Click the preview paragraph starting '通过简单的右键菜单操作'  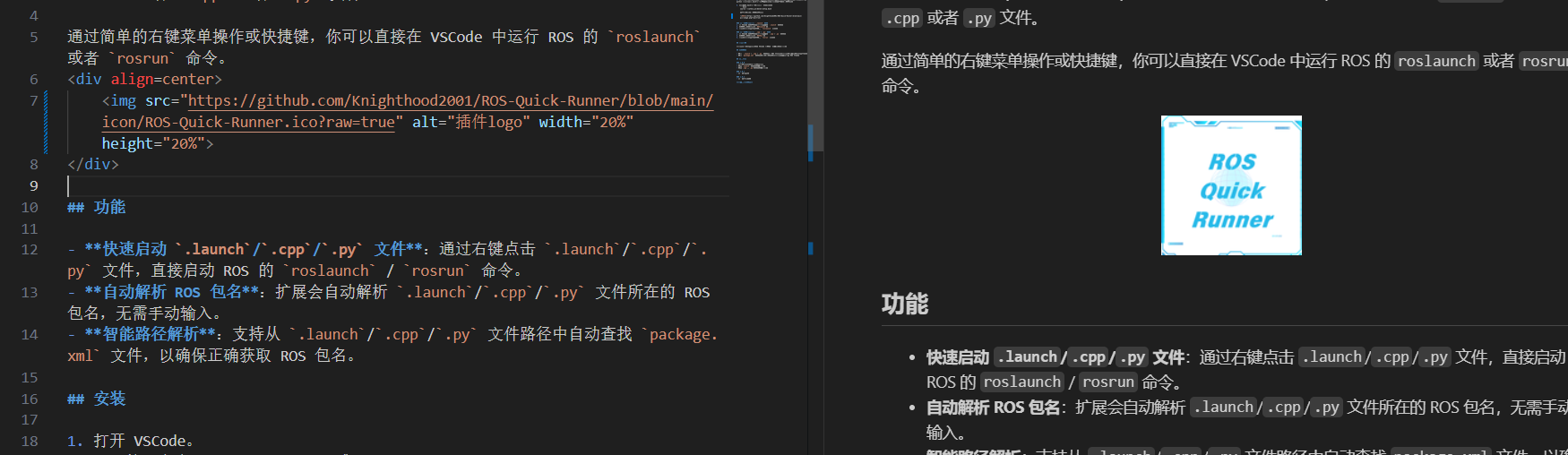(1224, 73)
